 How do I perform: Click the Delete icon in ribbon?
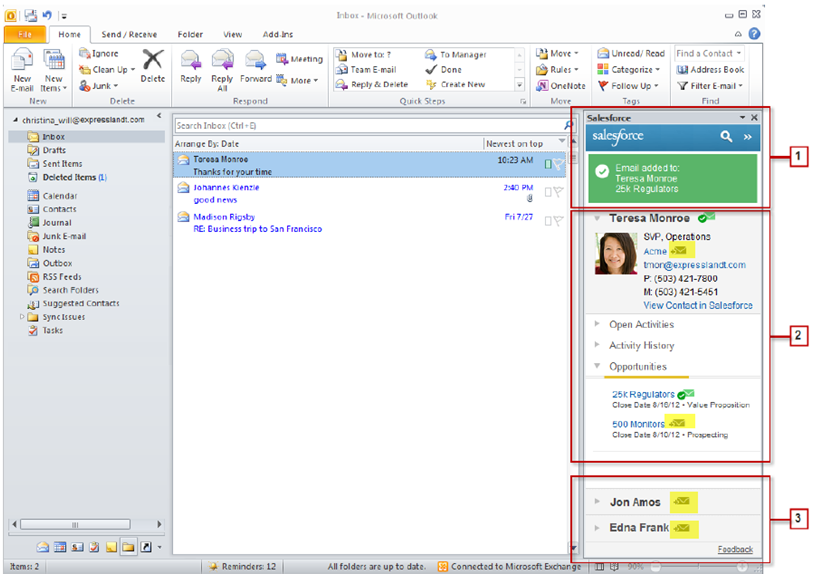click(152, 64)
